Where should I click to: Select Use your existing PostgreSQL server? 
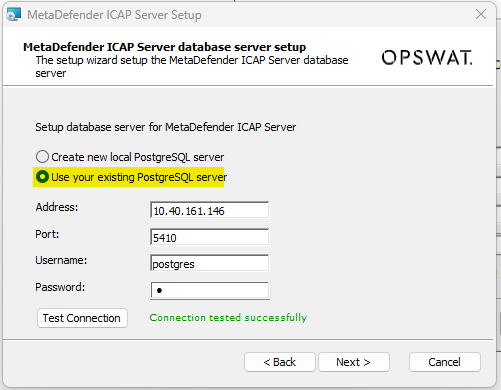click(131, 177)
